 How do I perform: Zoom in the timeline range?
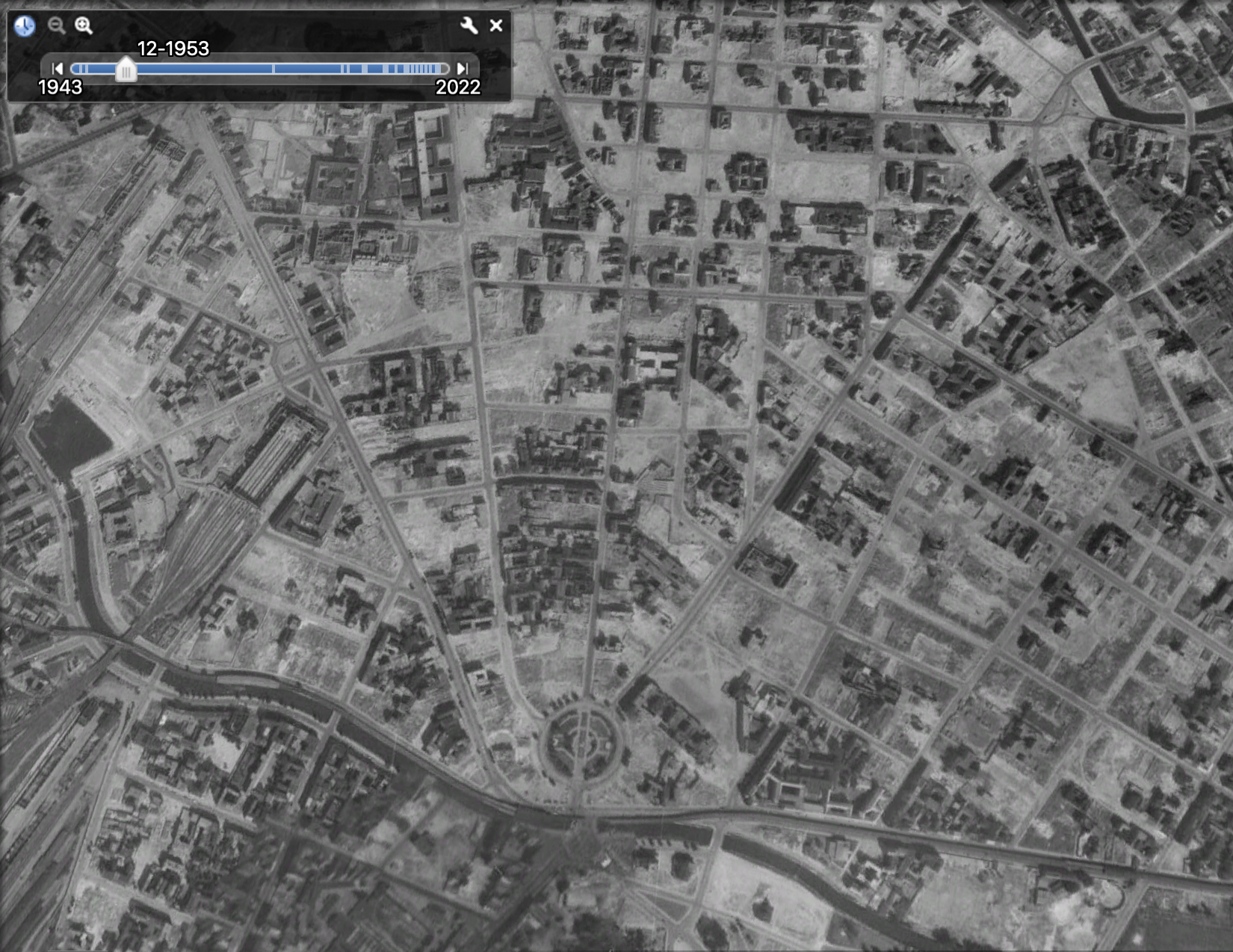[84, 25]
